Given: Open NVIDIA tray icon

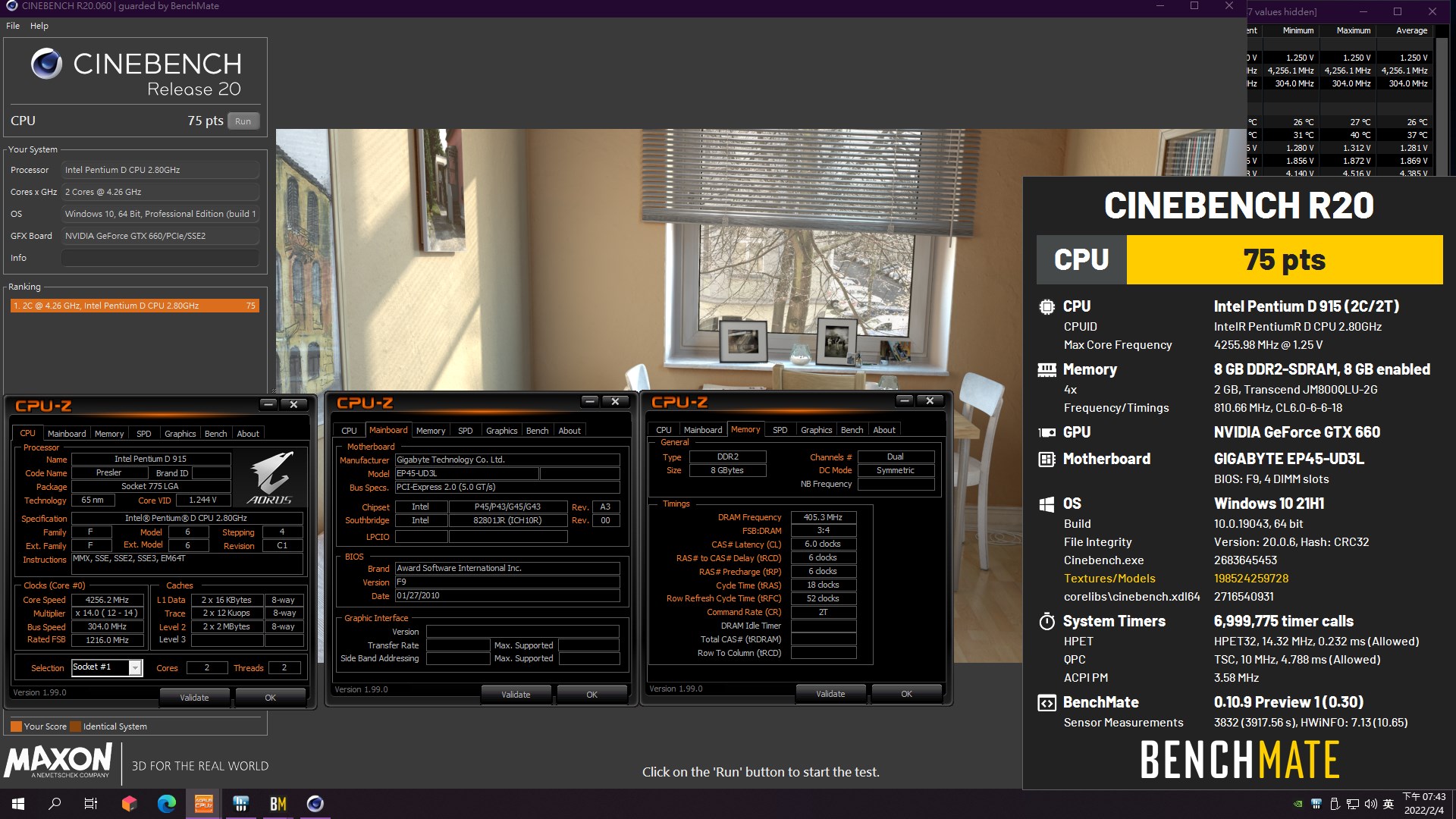Looking at the screenshot, I should tap(1298, 804).
